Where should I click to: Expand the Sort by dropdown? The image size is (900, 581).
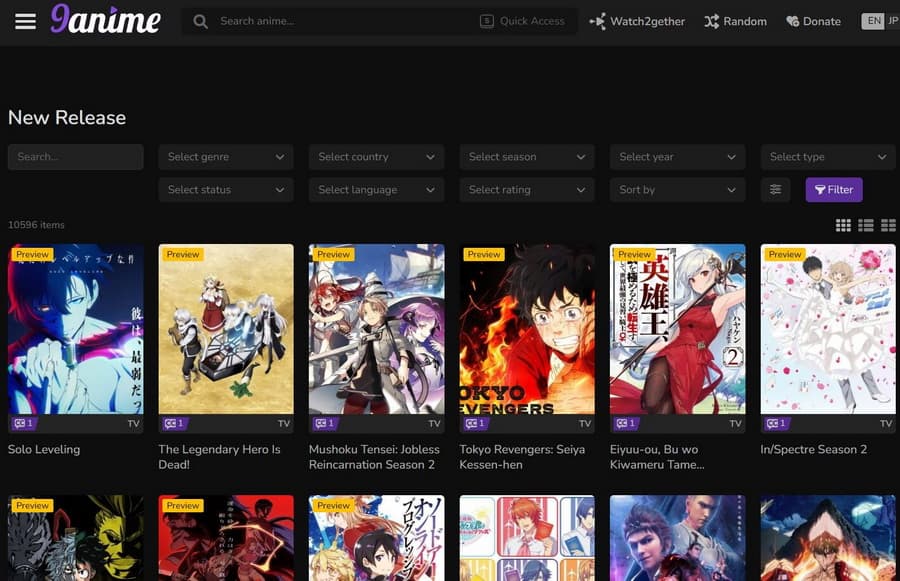point(677,190)
